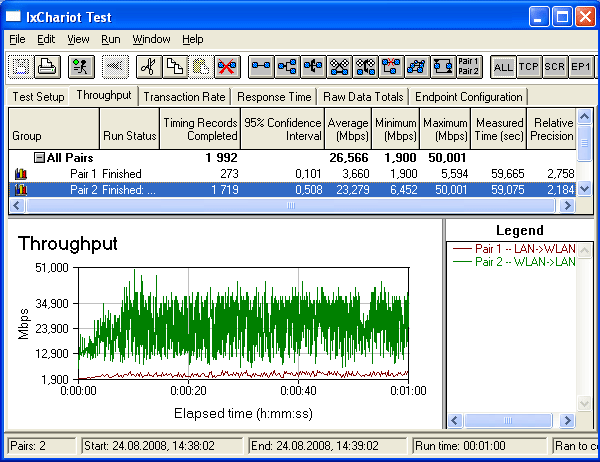Click the results table scroll-left arrow
This screenshot has height=462, width=600.
[x=16, y=206]
